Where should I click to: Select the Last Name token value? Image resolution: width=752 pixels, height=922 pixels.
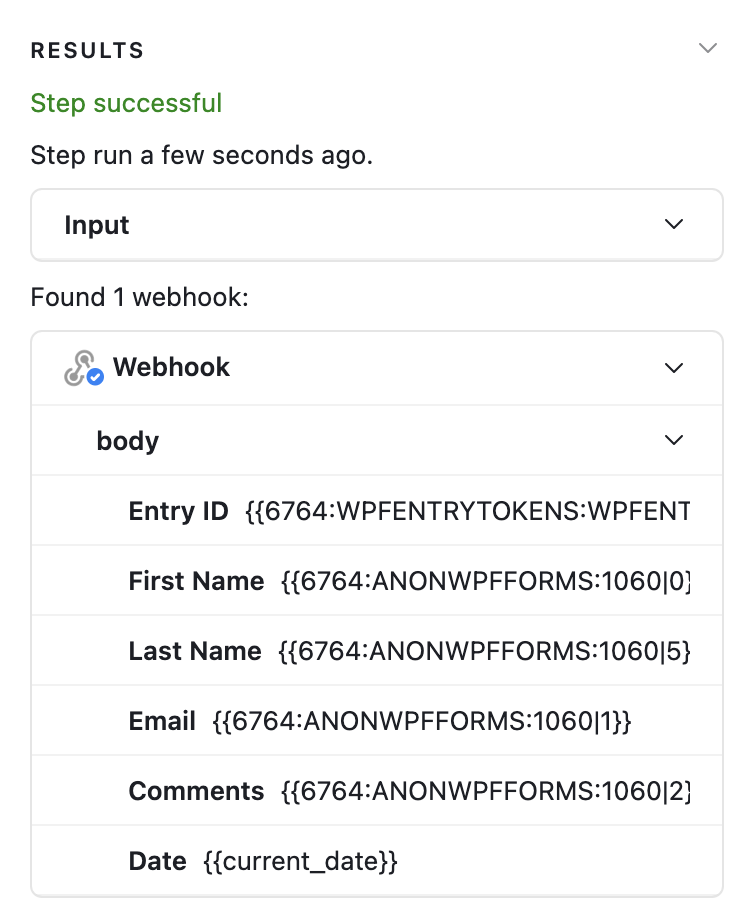pyautogui.click(x=484, y=651)
